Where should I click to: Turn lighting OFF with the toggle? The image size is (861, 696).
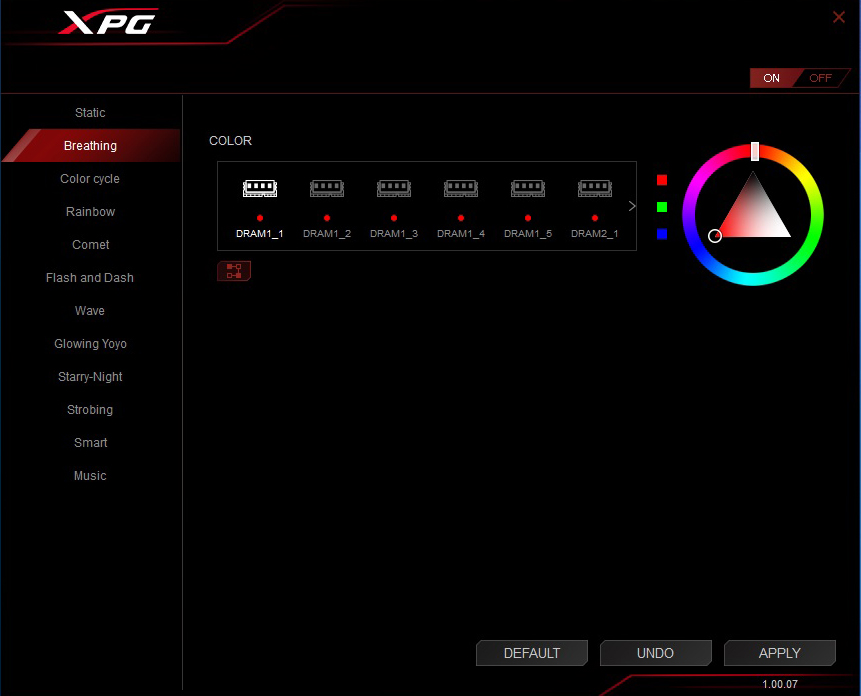[x=820, y=78]
